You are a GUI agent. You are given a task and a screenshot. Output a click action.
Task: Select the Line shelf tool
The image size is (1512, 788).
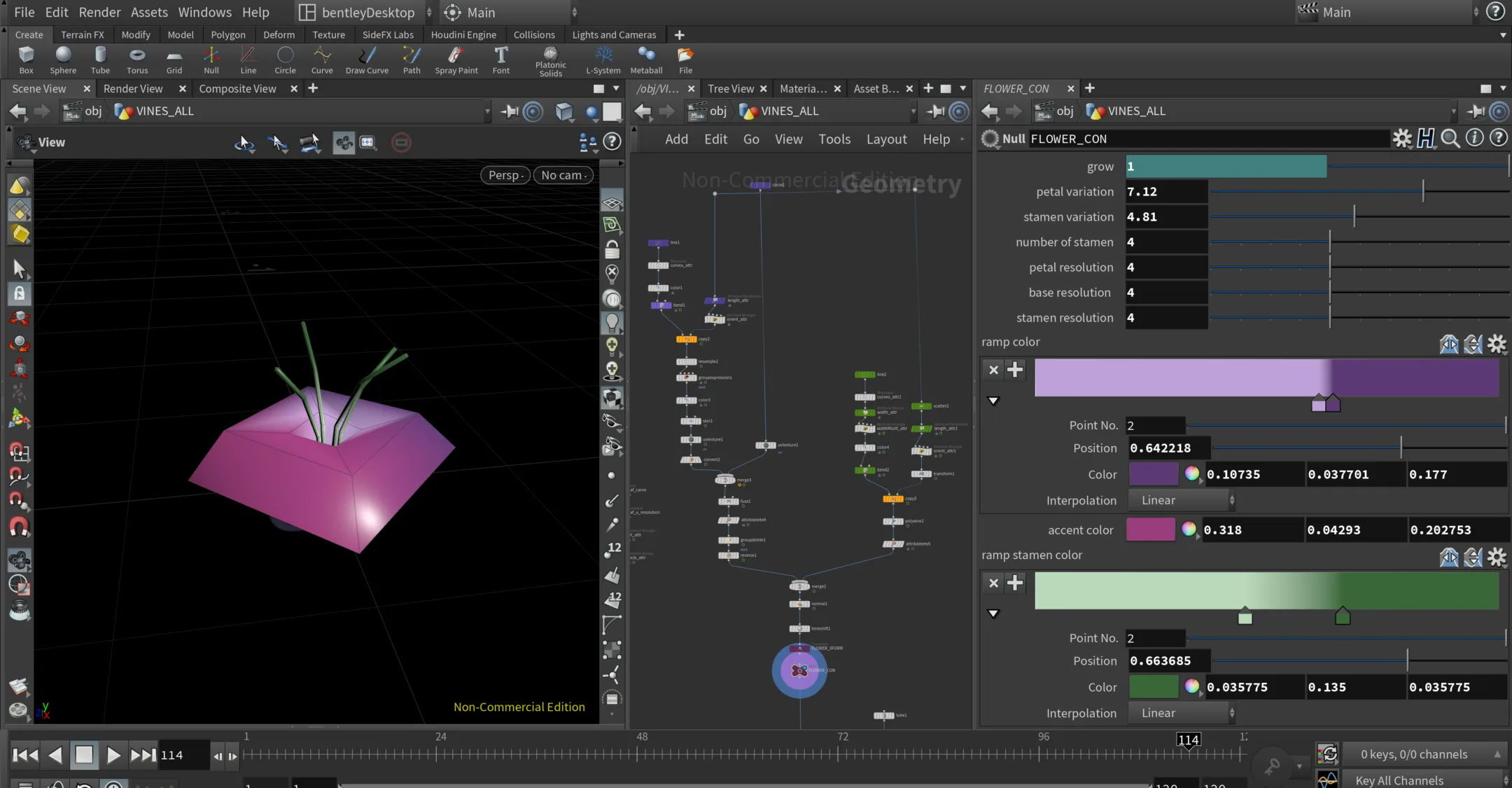click(248, 60)
